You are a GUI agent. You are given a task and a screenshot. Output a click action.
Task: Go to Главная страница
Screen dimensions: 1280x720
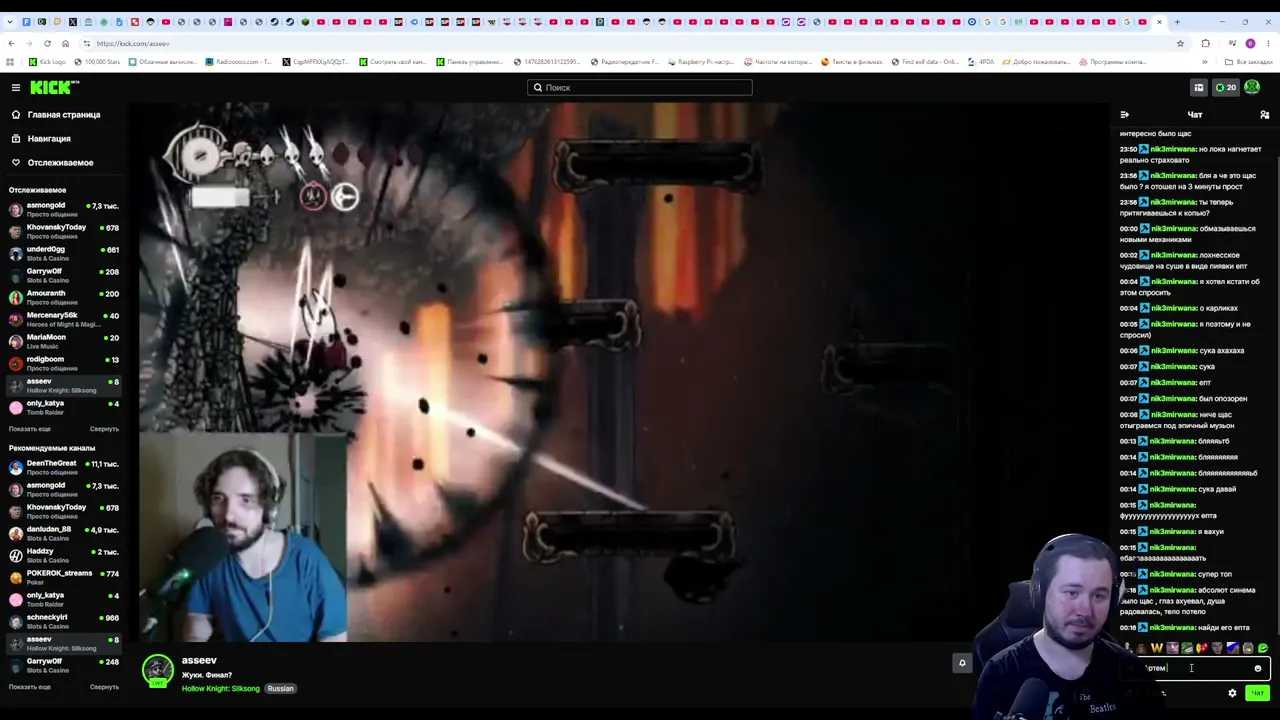click(x=64, y=115)
